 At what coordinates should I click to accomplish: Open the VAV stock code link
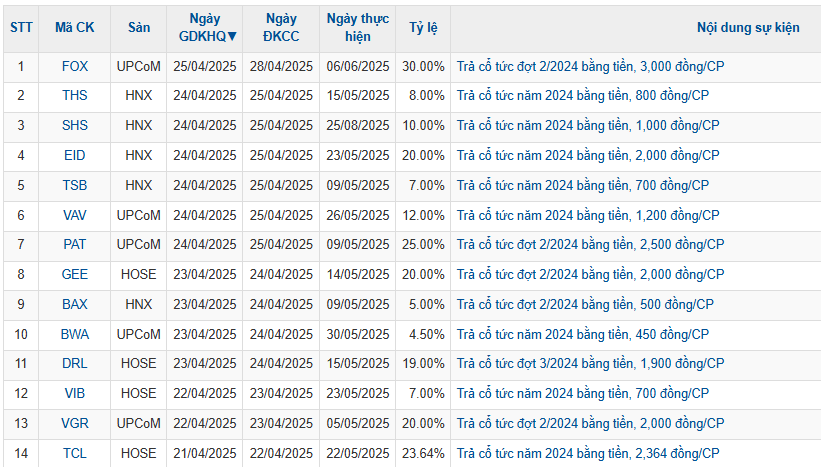[x=74, y=215]
